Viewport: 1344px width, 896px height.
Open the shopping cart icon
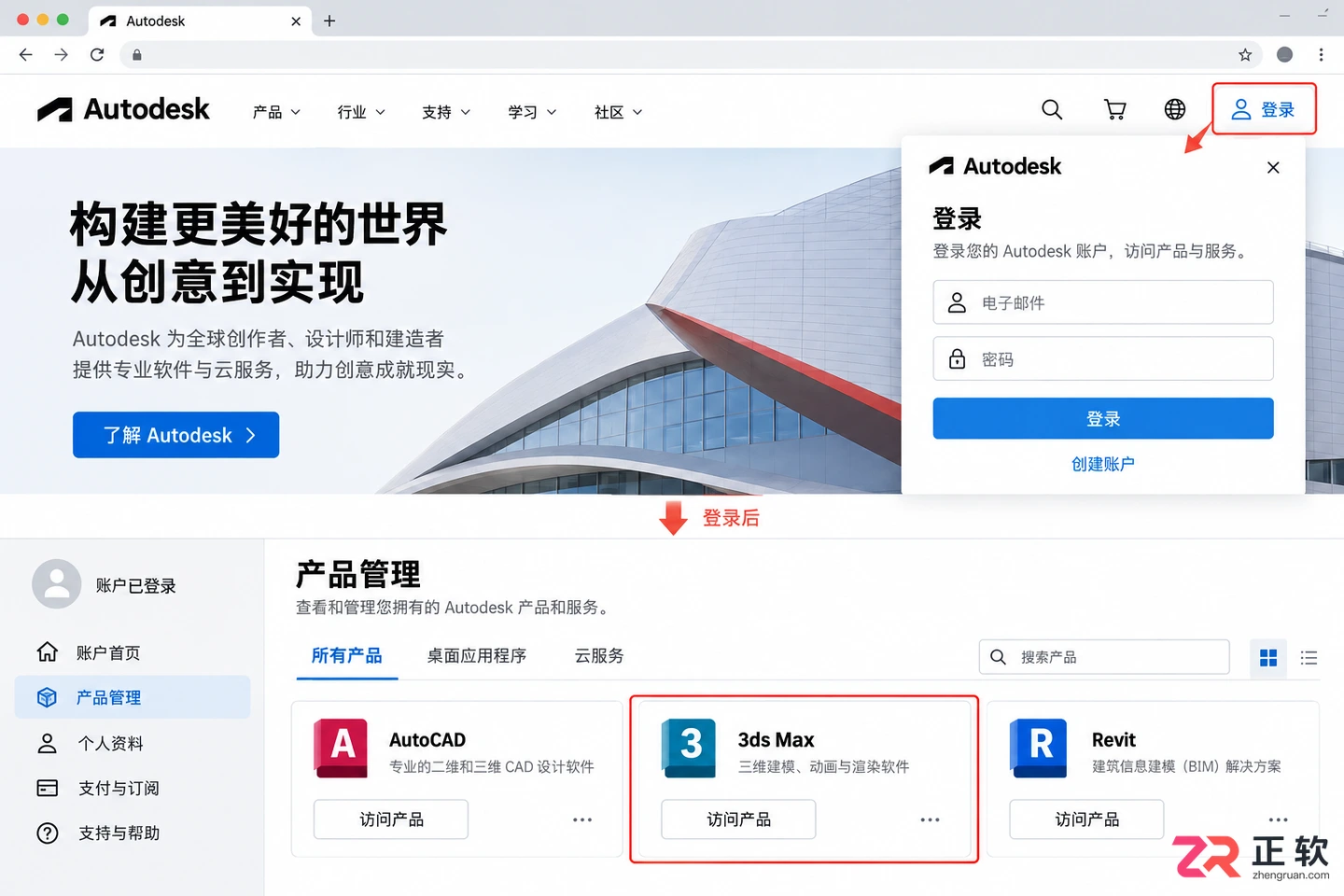pos(1114,110)
